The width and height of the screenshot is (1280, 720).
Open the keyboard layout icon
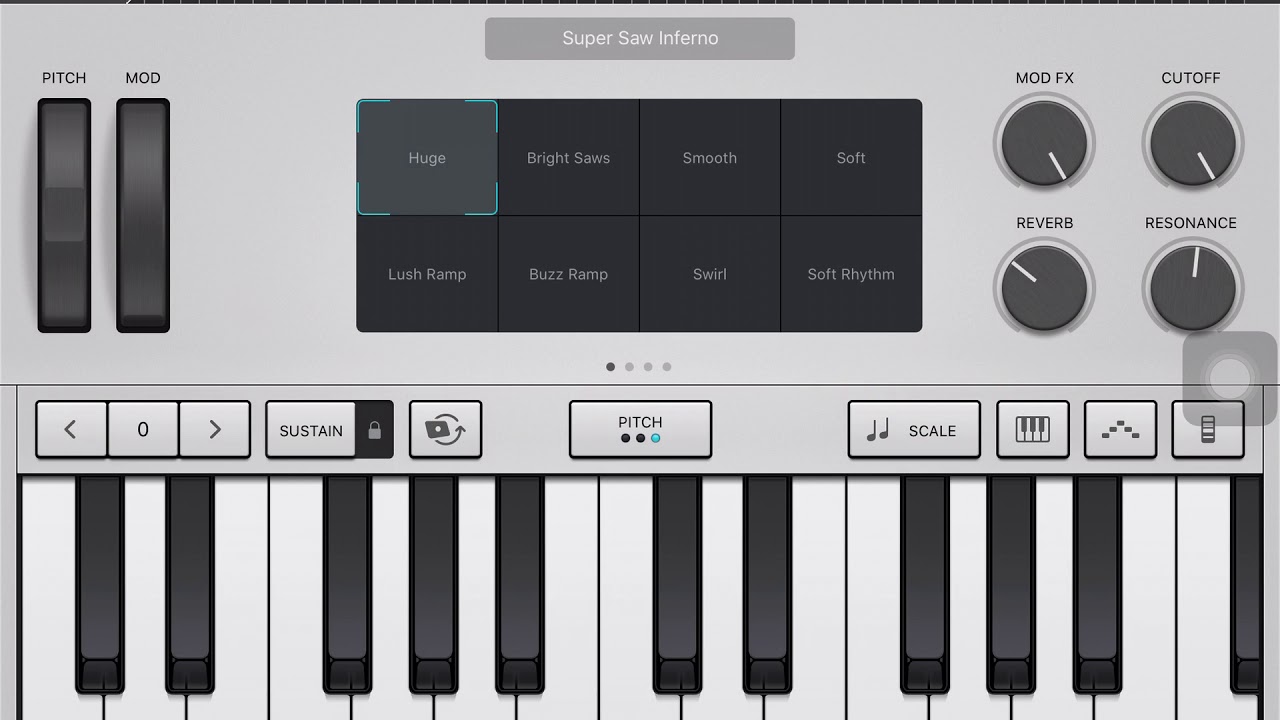point(1033,430)
